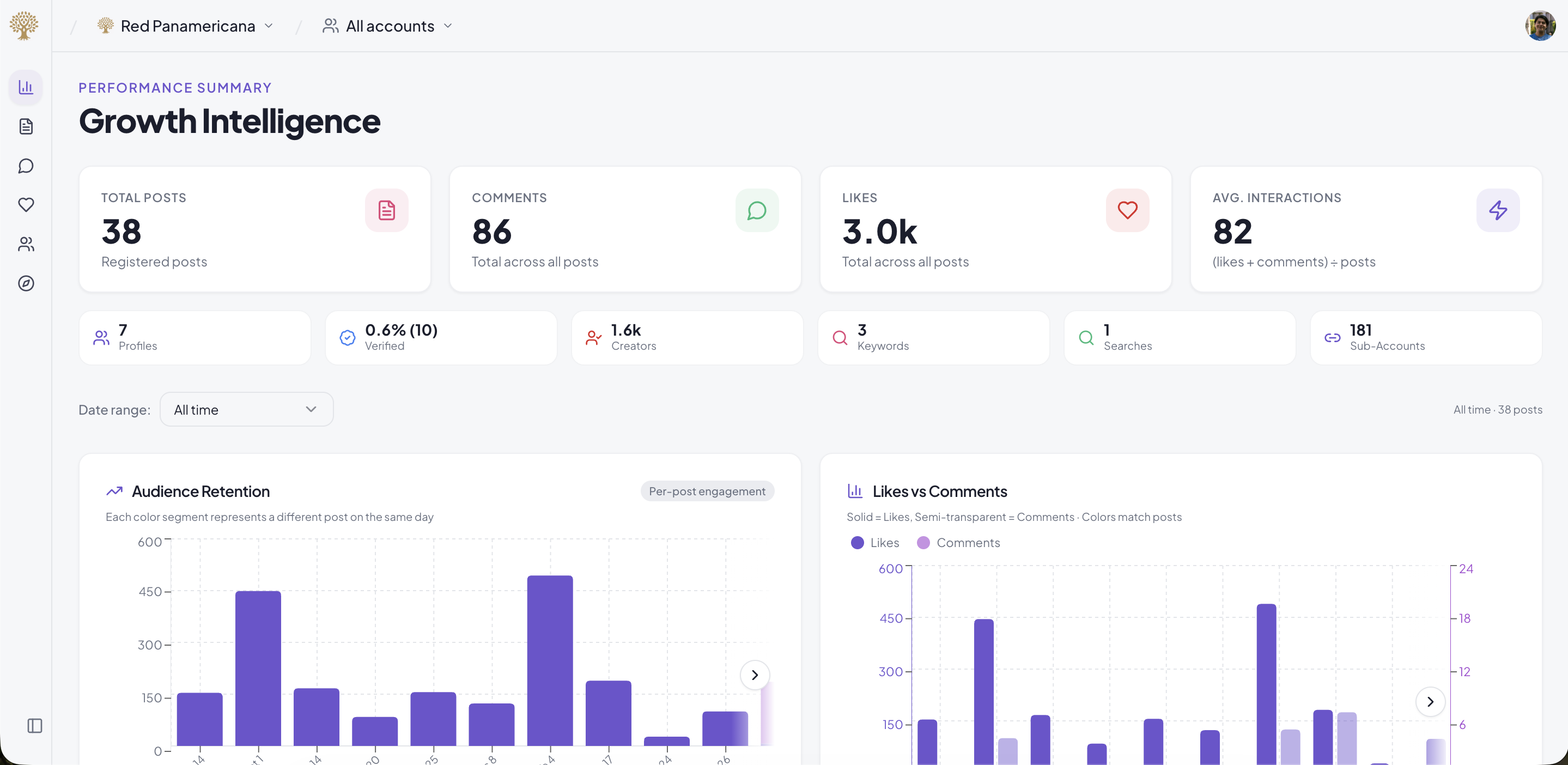Image resolution: width=1568 pixels, height=765 pixels.
Task: Open the profiles people sidebar icon
Action: (x=26, y=244)
